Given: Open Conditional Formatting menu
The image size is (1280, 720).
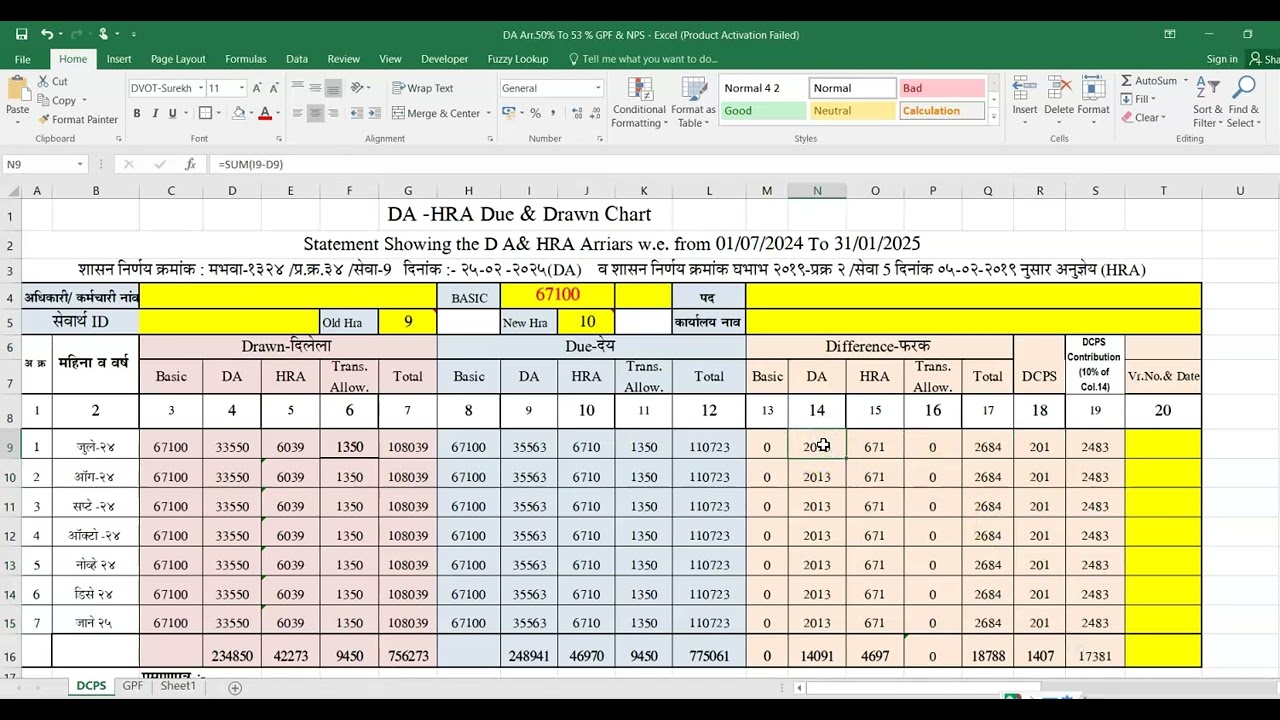Looking at the screenshot, I should pos(639,103).
